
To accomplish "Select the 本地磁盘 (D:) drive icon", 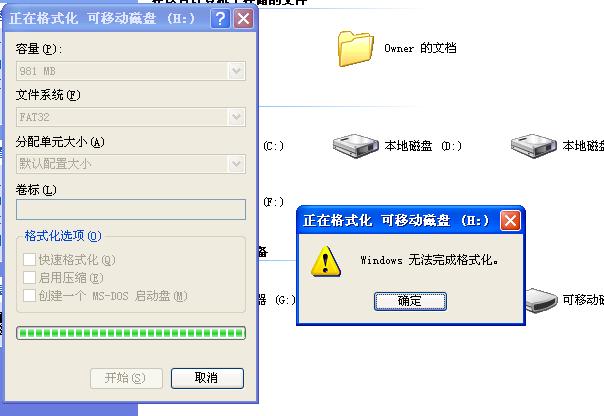I will pyautogui.click(x=356, y=146).
